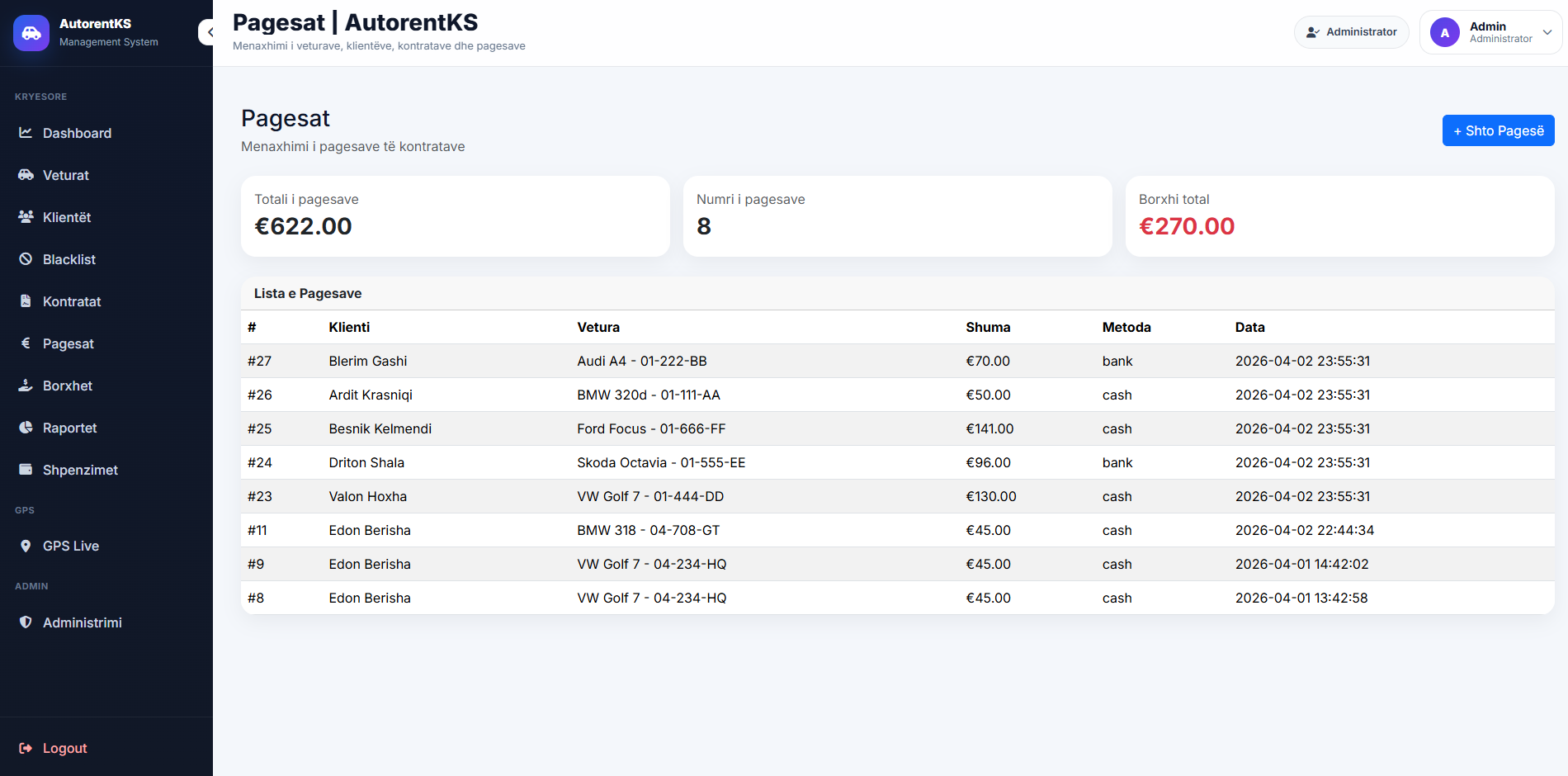The width and height of the screenshot is (1568, 776).
Task: Select payment row #27
Action: 898,361
